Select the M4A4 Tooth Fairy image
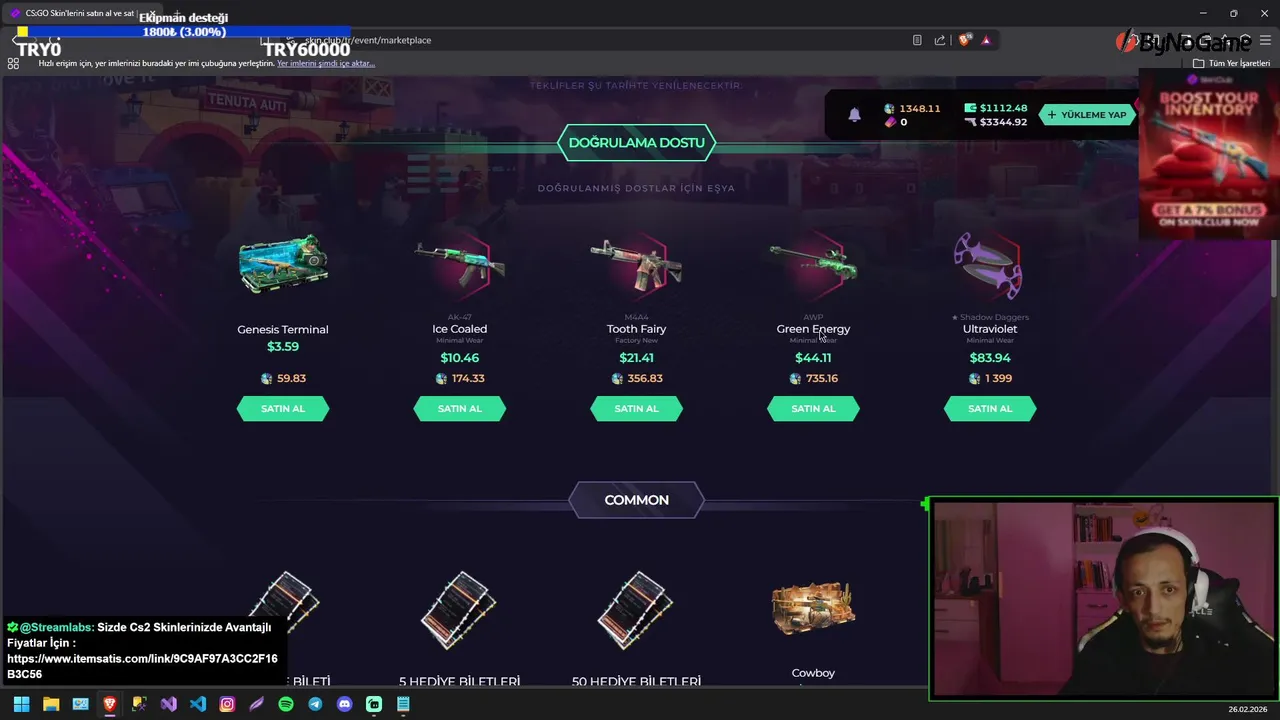The width and height of the screenshot is (1280, 720). click(637, 266)
